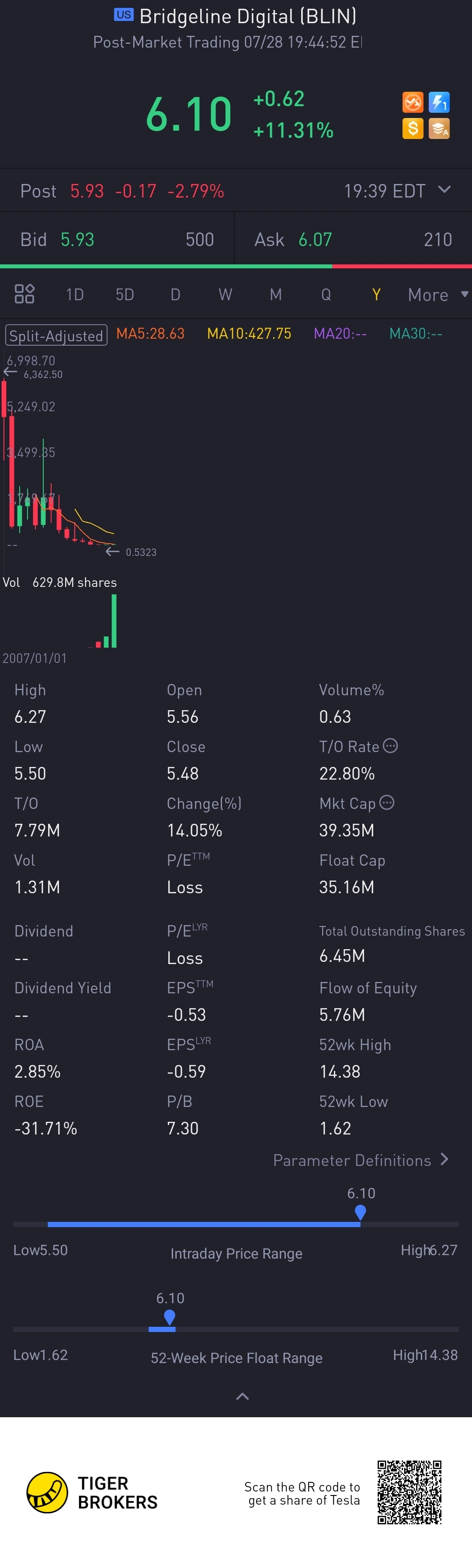Tap the blue lightning bolt badge

439,102
